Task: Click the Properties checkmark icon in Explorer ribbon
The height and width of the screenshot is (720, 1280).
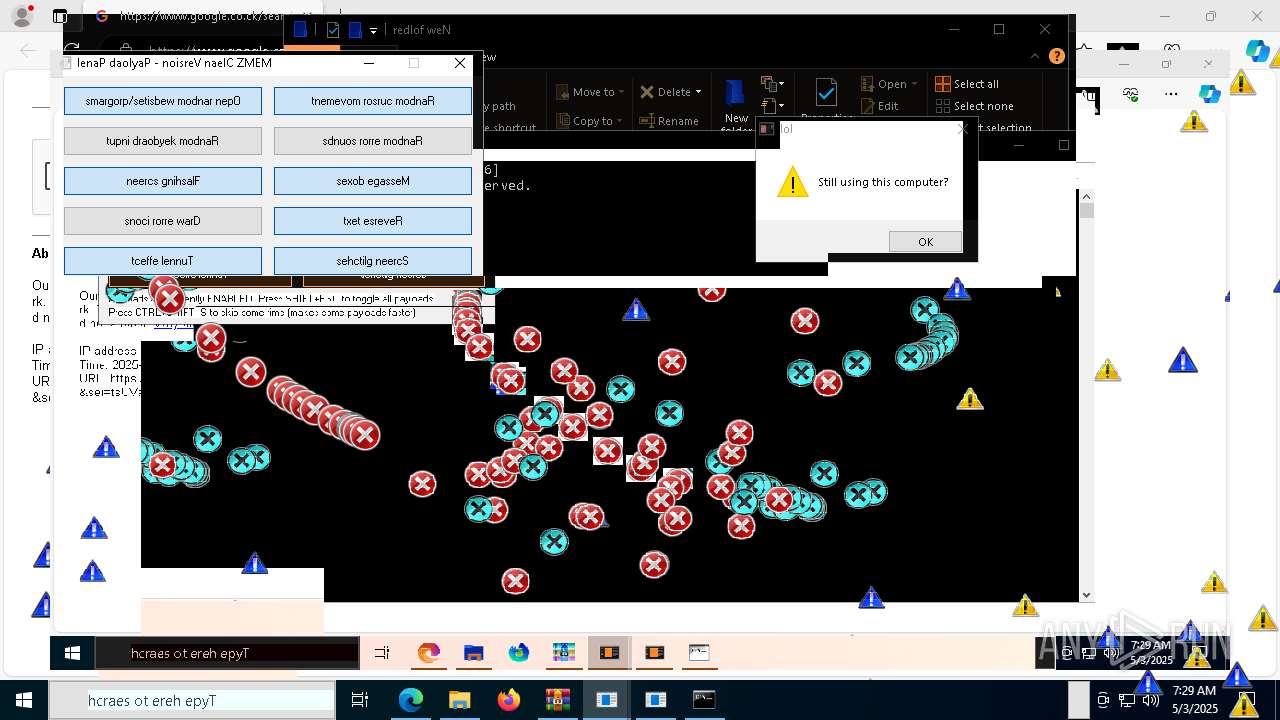Action: (826, 92)
